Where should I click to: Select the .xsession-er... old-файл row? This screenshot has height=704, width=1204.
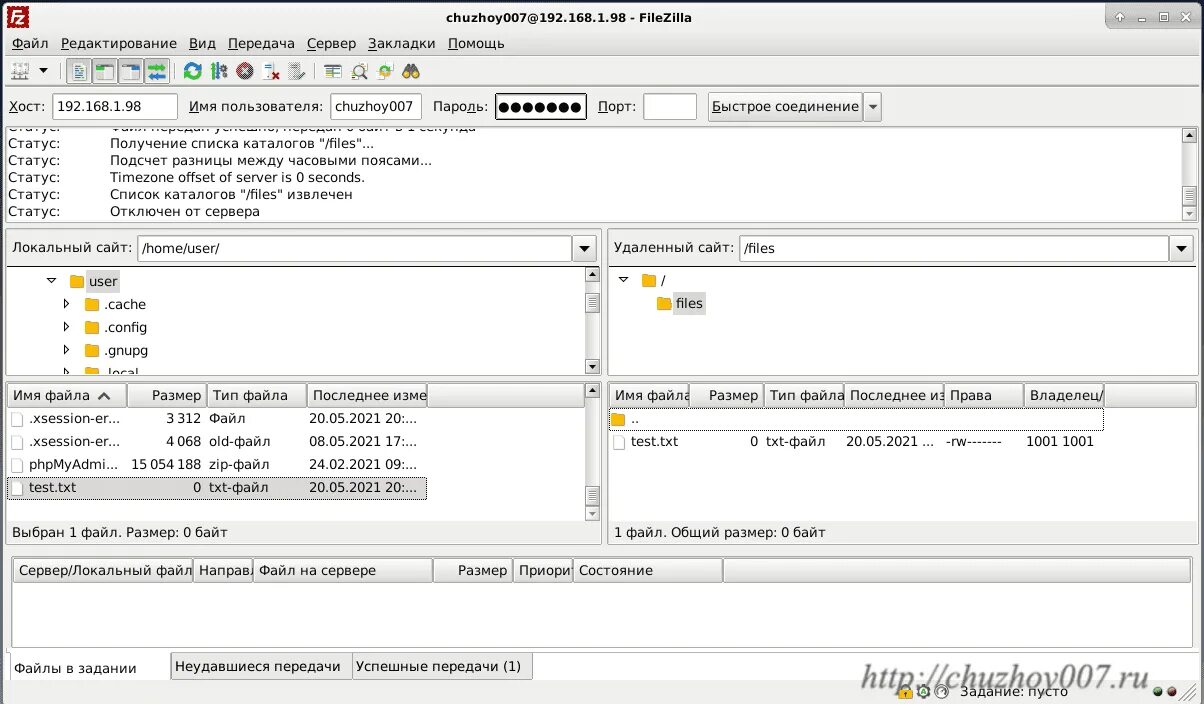click(216, 442)
